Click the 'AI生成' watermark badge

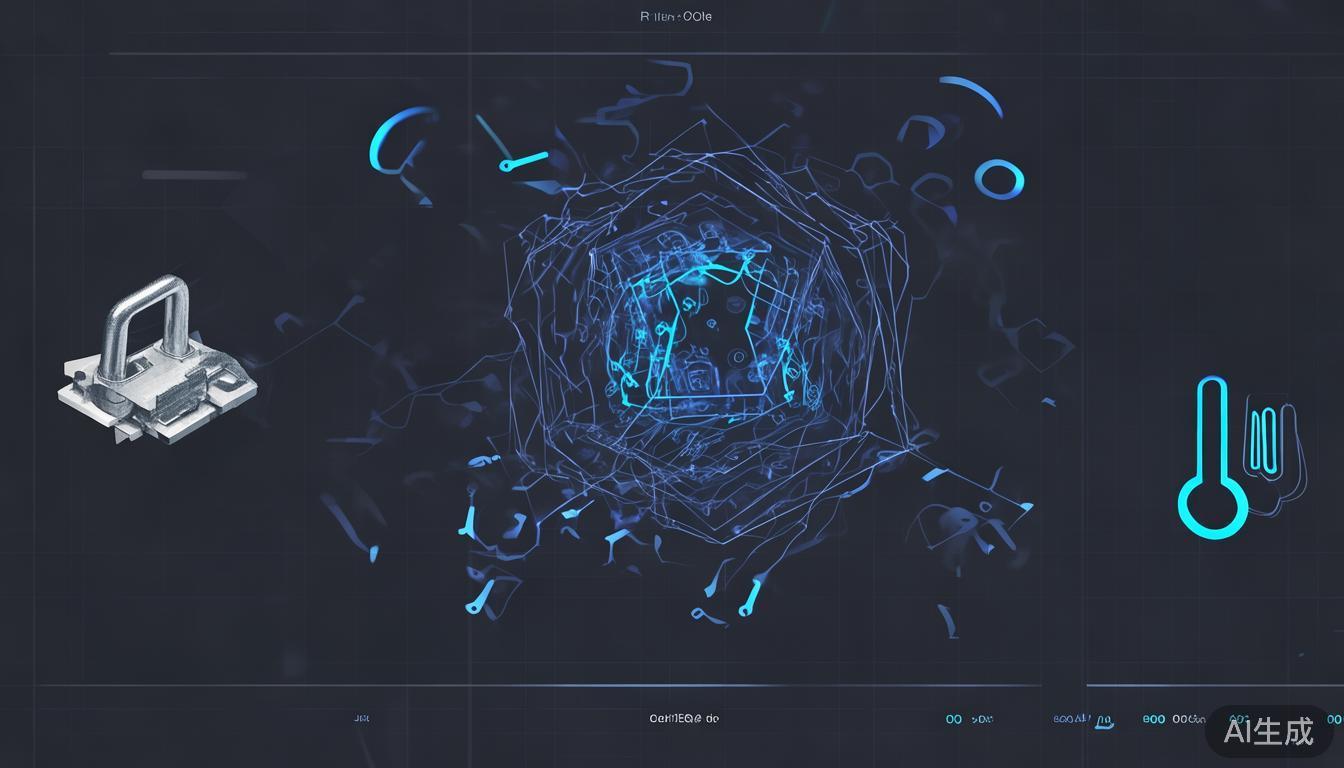coord(1268,731)
